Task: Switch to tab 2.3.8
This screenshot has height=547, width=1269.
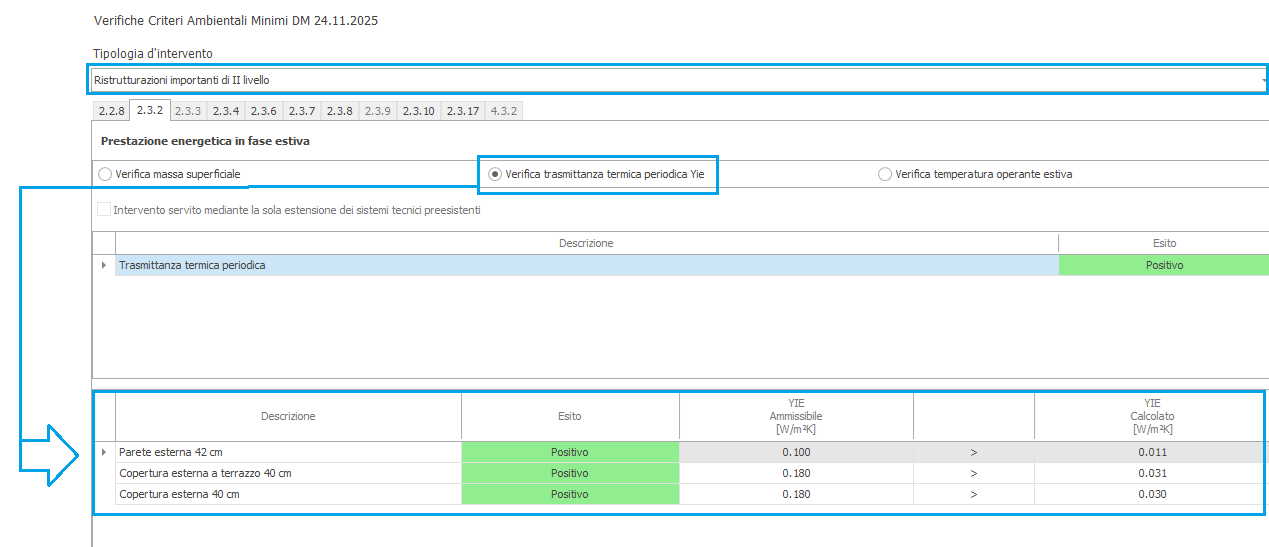Action: (339, 111)
